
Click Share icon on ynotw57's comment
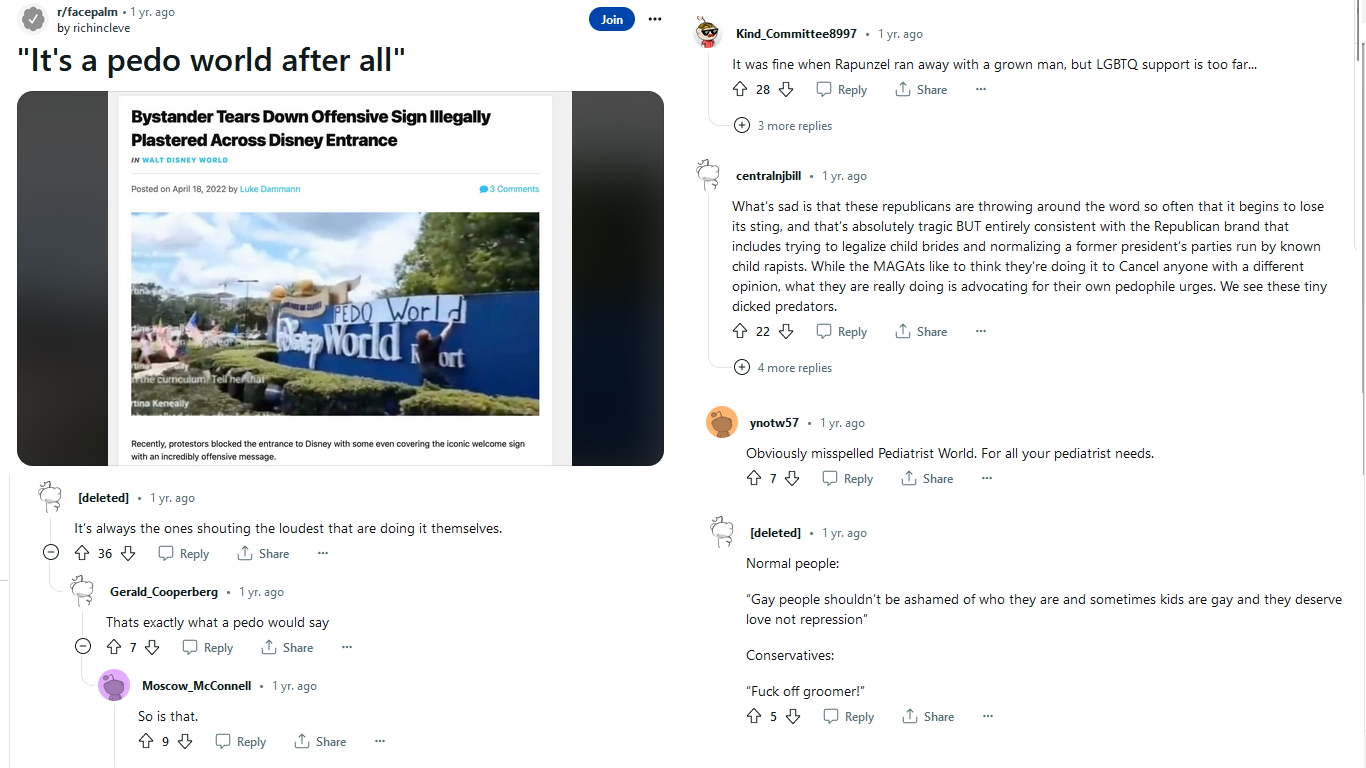pos(909,479)
